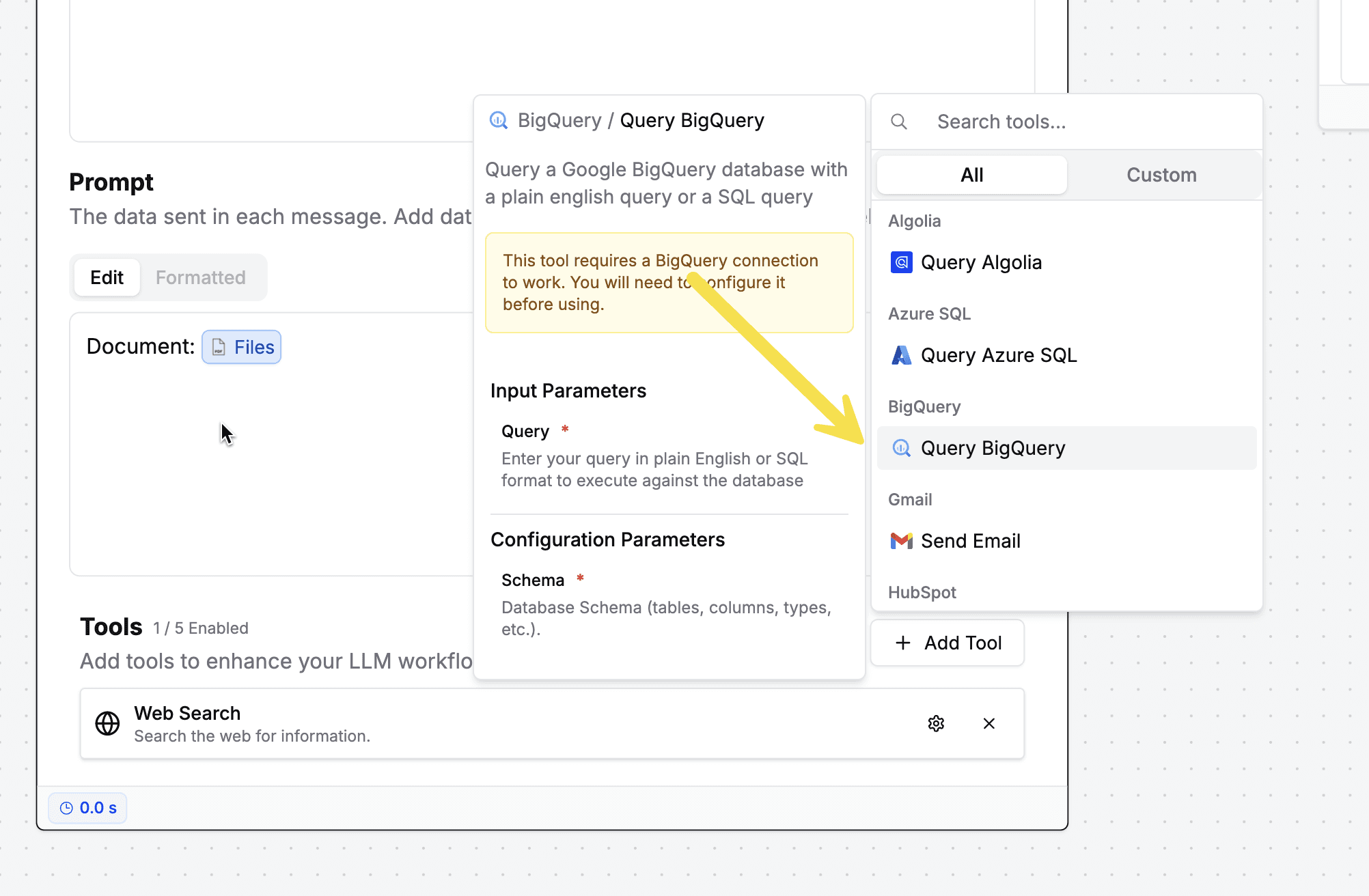Click the Files variable chip

(x=242, y=347)
